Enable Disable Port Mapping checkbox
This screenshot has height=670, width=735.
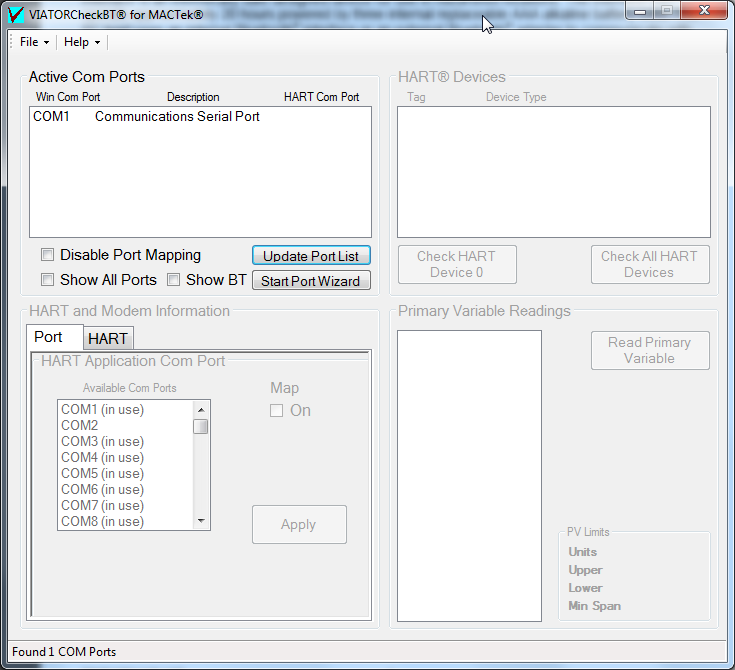pos(47,255)
